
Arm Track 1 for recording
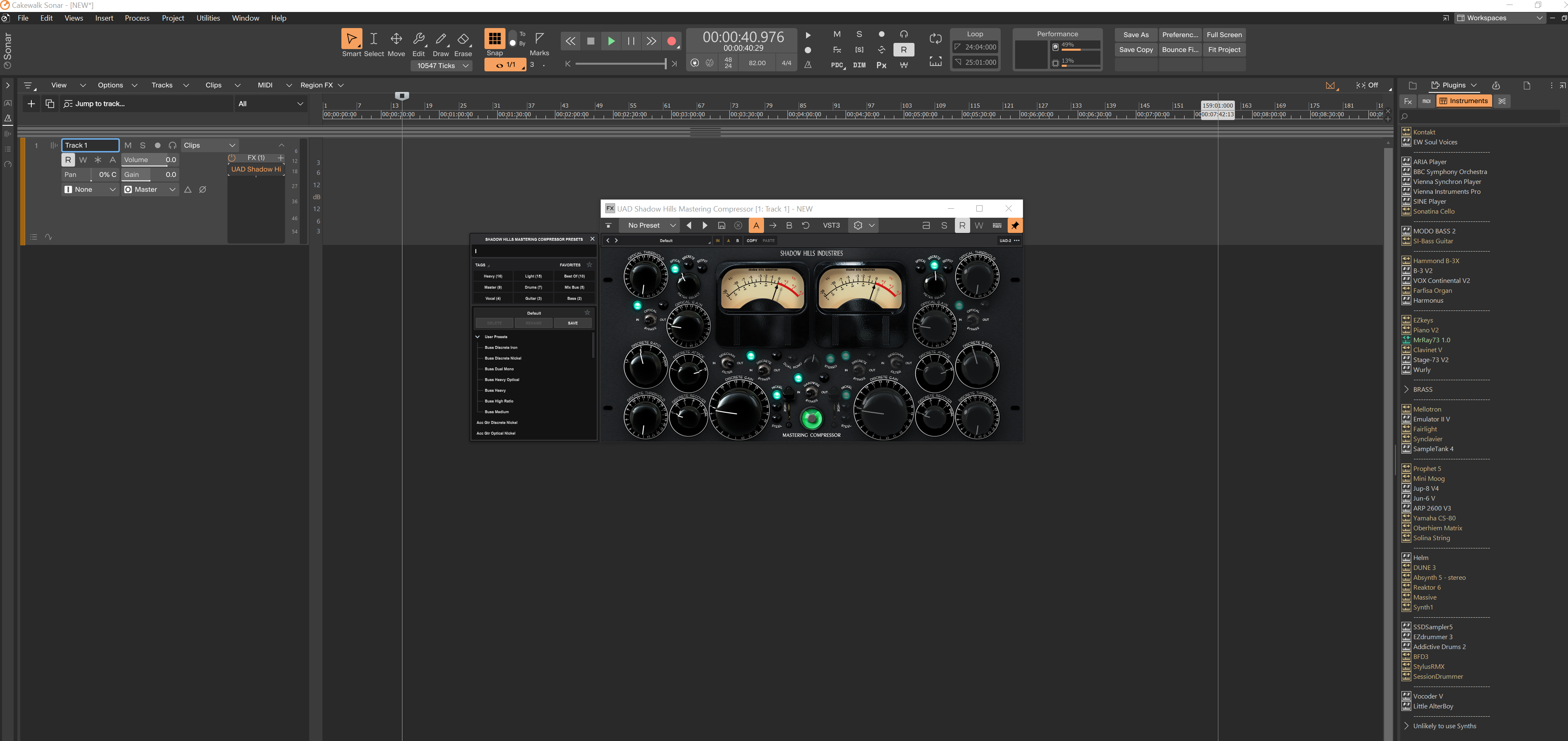click(158, 146)
